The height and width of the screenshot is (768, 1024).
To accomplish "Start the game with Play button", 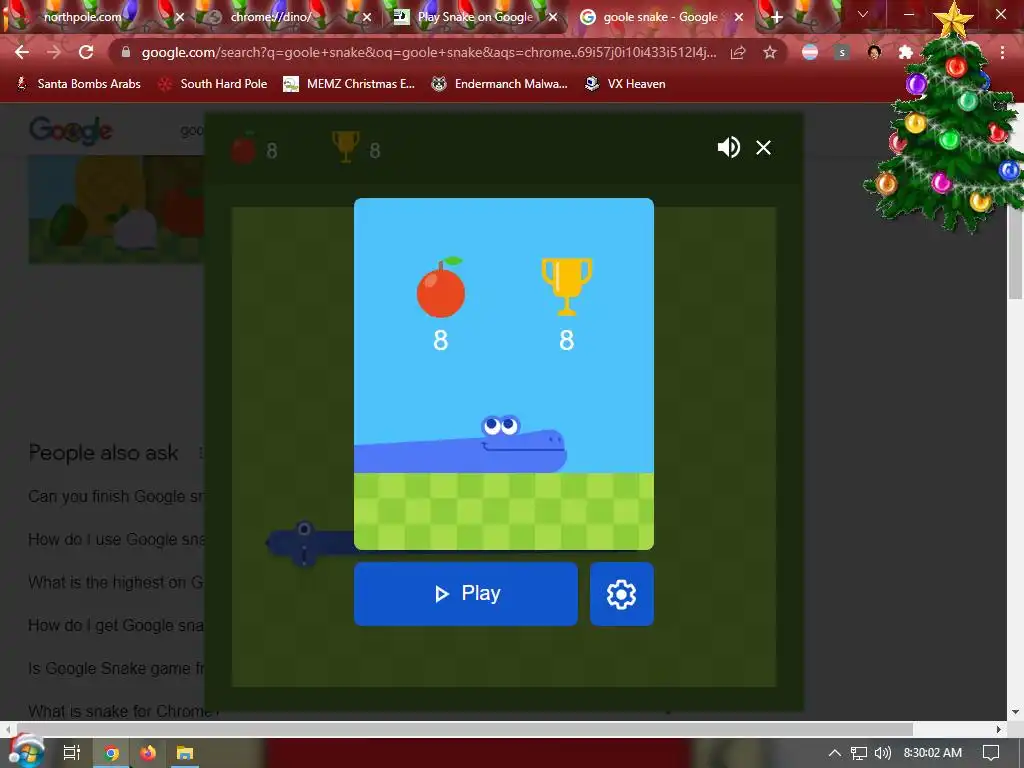I will [466, 594].
